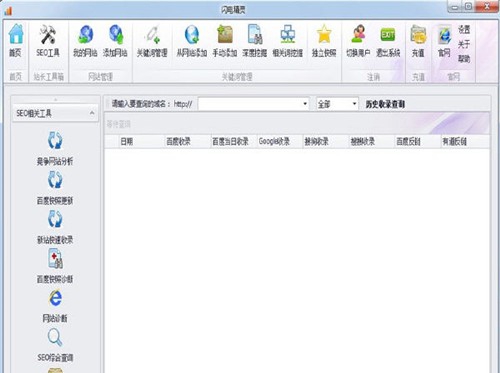The image size is (500, 373).
Task: Click the small scroll-up arrow above SEO相关工具
Action: pyautogui.click(x=55, y=99)
